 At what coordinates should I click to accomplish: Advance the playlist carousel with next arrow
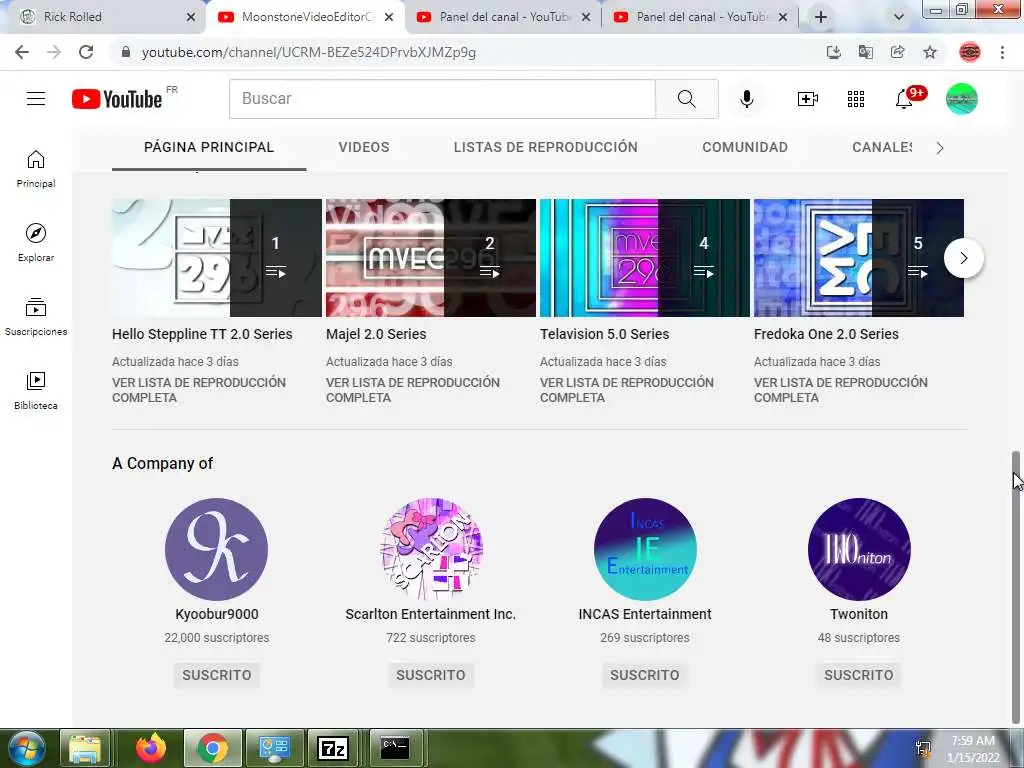(x=964, y=258)
